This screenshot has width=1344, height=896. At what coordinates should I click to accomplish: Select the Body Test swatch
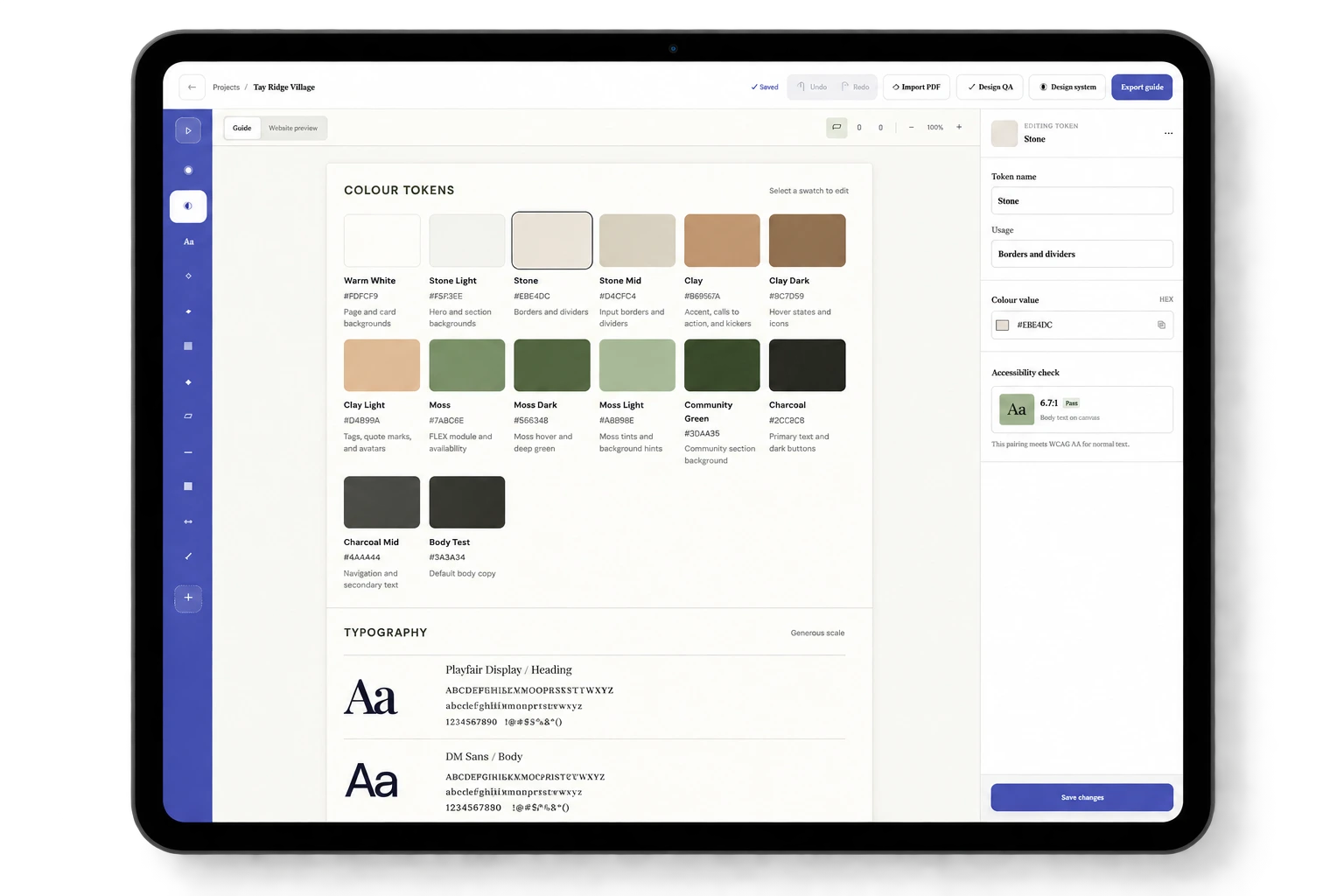tap(467, 502)
